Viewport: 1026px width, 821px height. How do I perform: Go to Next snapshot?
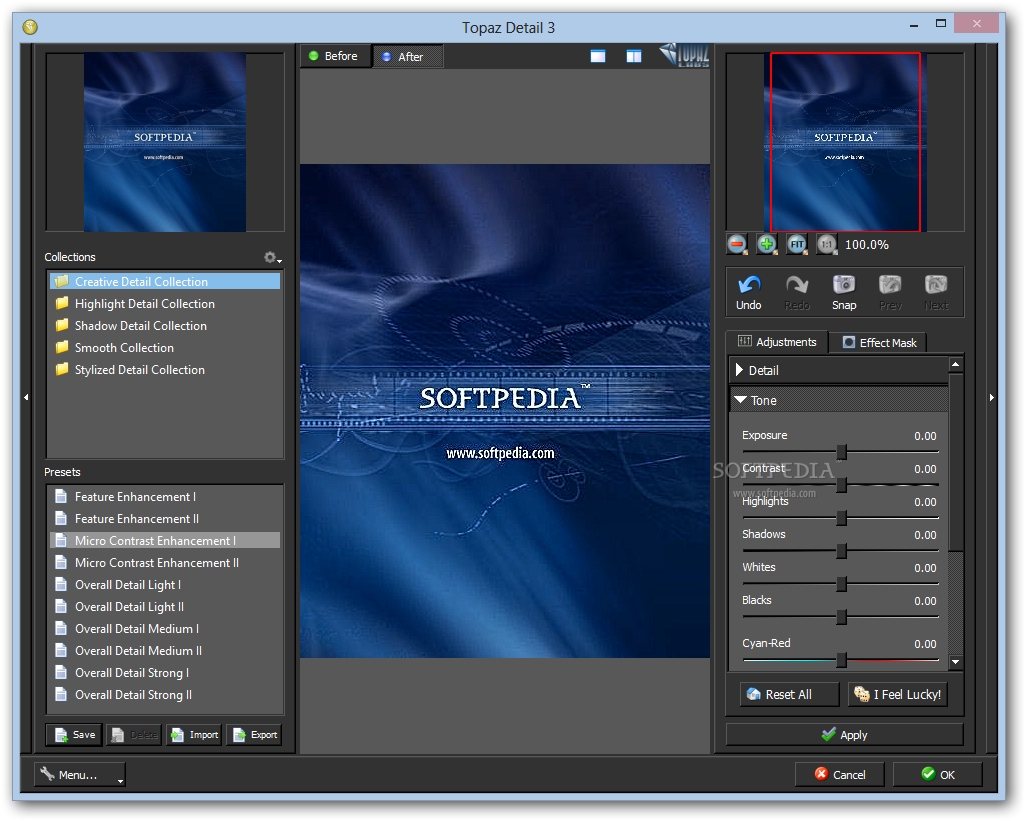(x=936, y=292)
